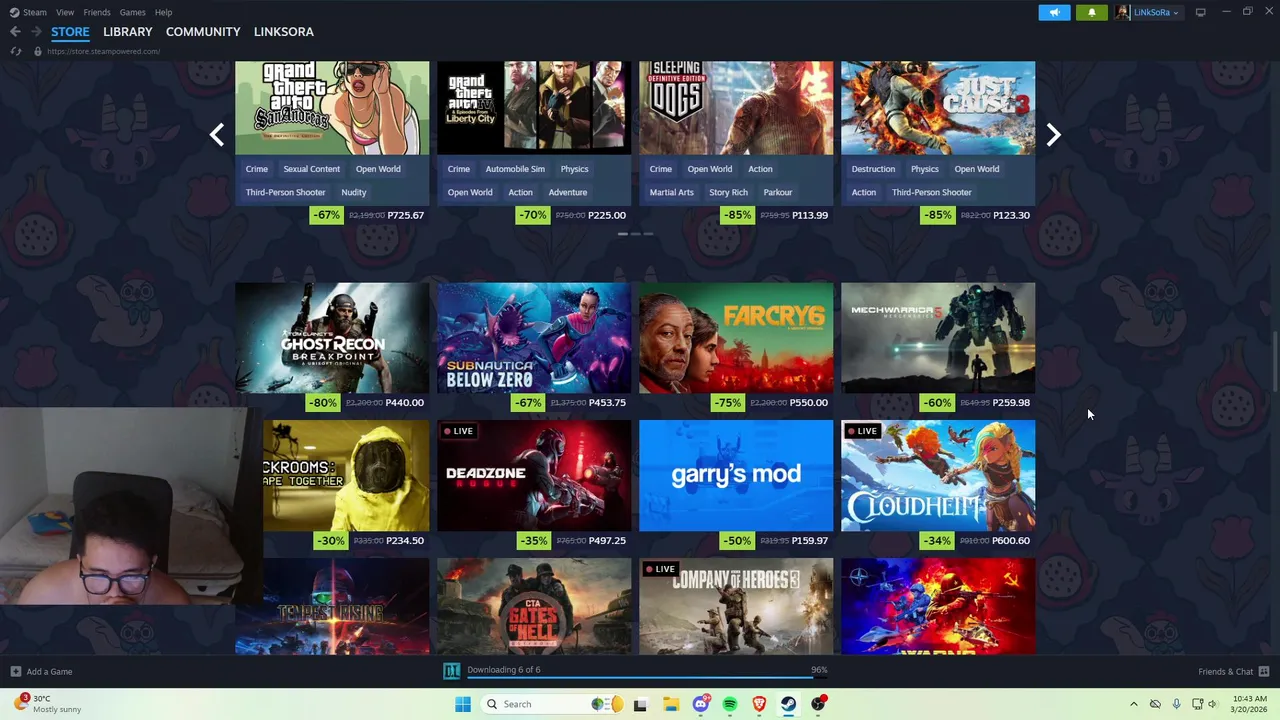This screenshot has width=1280, height=720.
Task: Click the Big Picture mode monitor icon
Action: click(x=1201, y=12)
